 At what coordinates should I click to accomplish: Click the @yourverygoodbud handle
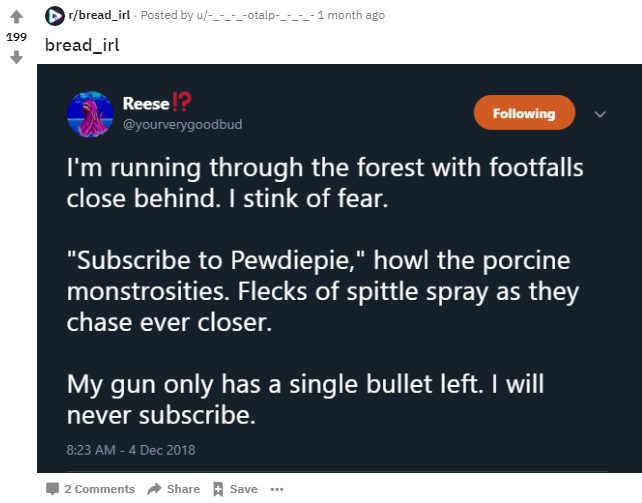(183, 124)
